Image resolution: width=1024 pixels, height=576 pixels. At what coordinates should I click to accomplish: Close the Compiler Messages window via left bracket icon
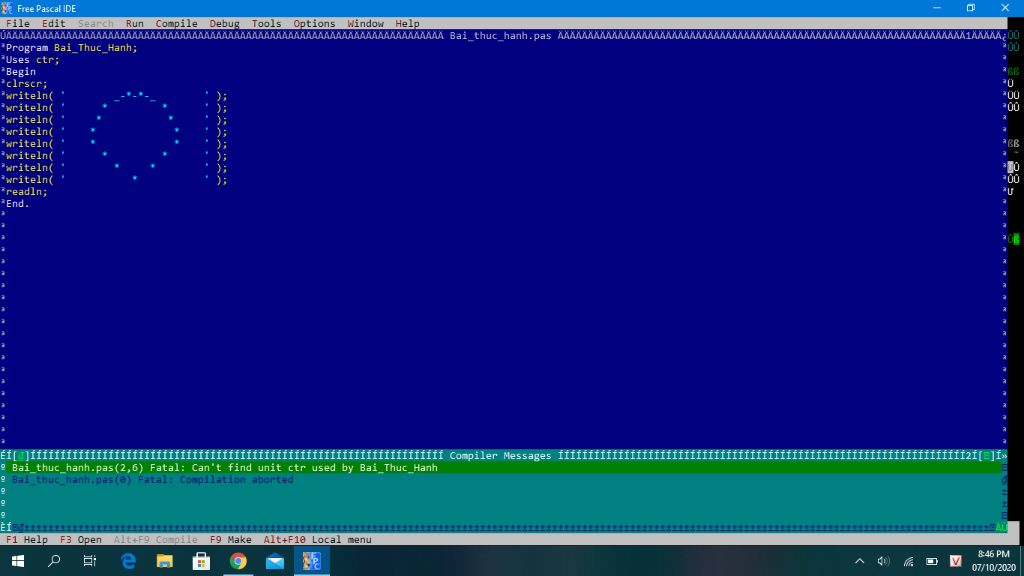(x=21, y=456)
